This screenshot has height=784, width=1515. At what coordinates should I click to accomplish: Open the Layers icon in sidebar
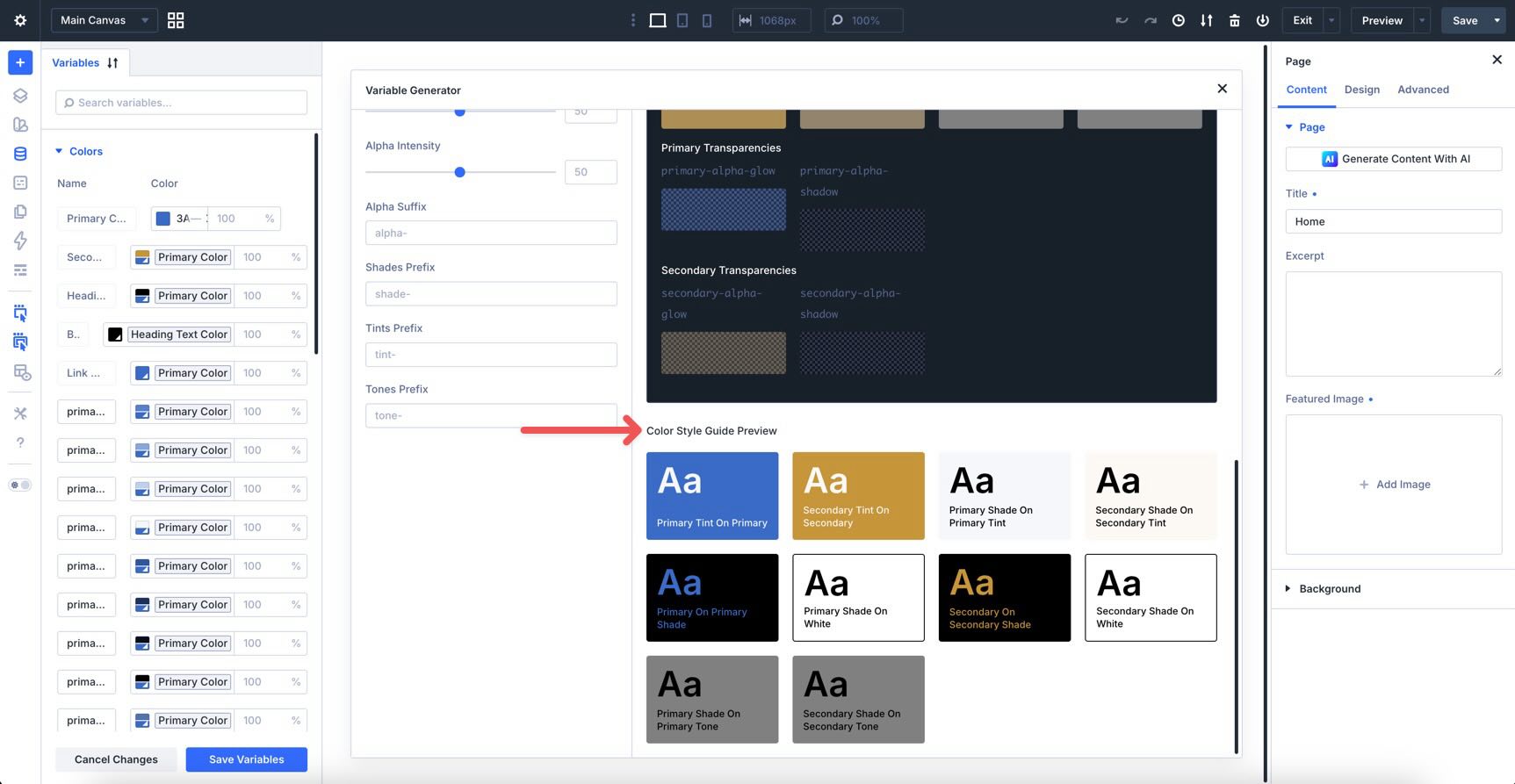pyautogui.click(x=20, y=96)
